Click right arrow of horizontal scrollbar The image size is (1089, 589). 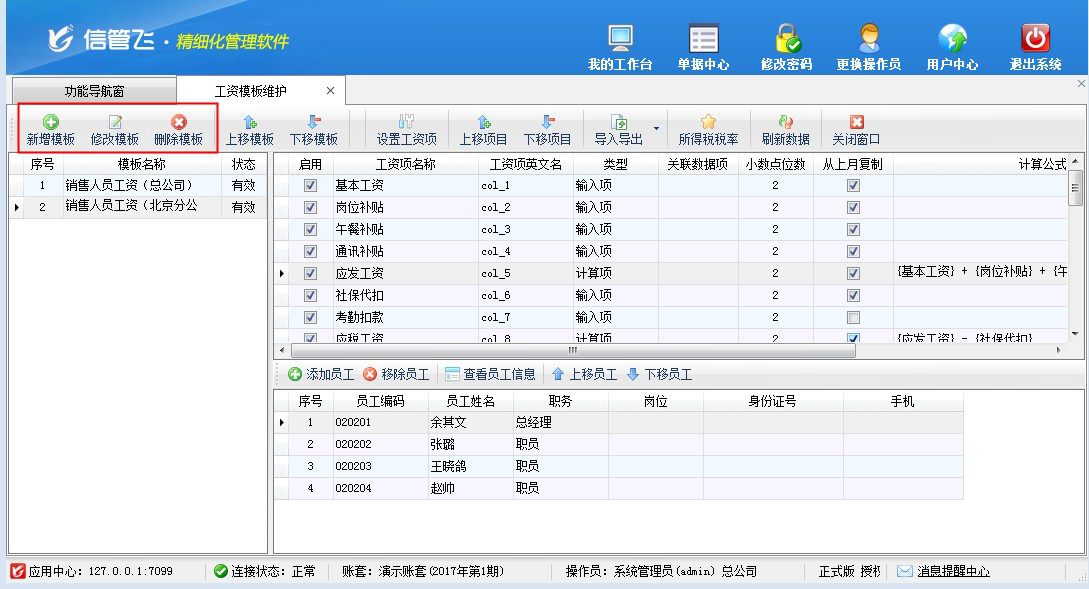[1059, 351]
